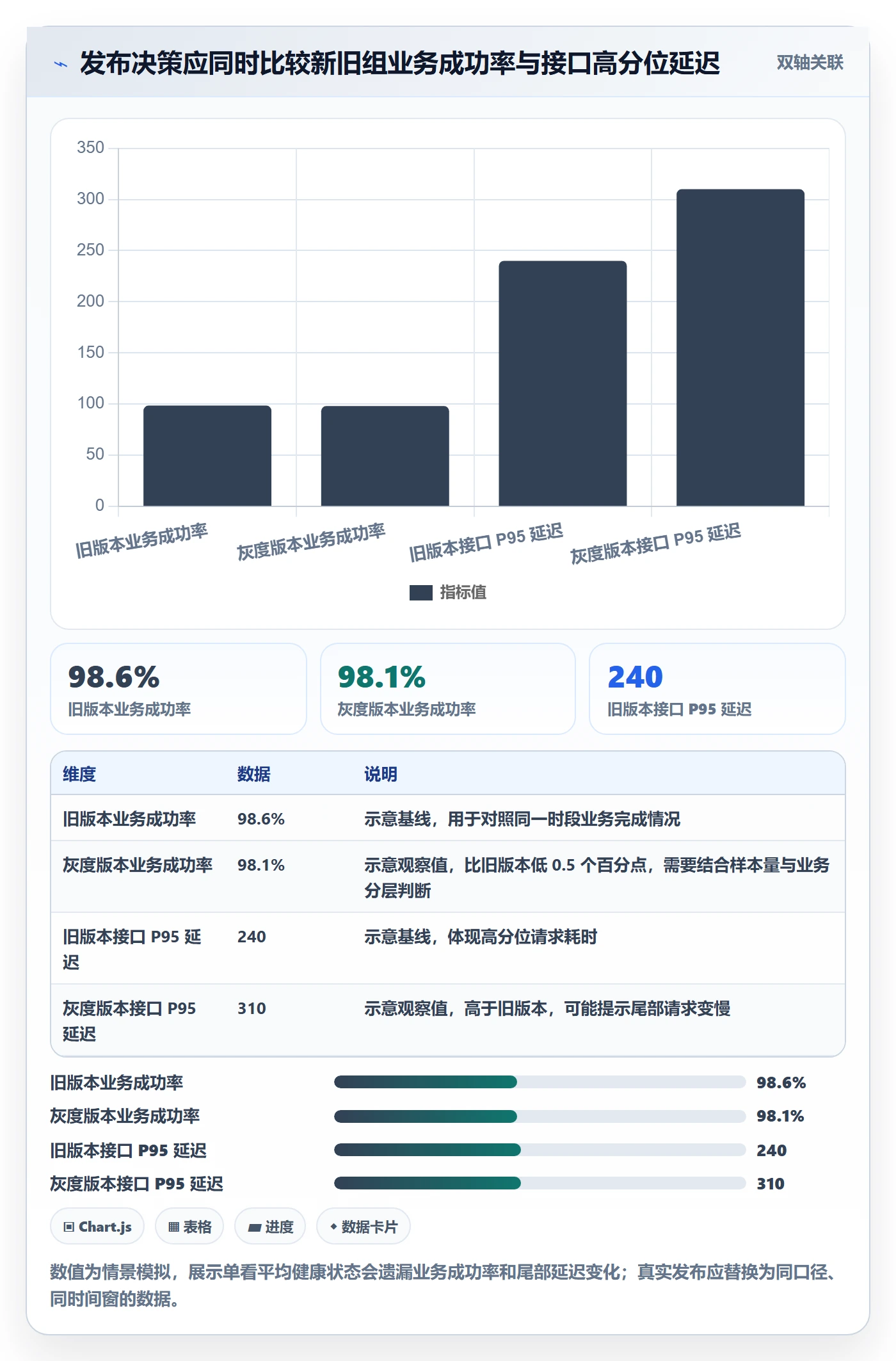Click the 表格 tag chip
This screenshot has width=896, height=1361.
coord(189,1227)
